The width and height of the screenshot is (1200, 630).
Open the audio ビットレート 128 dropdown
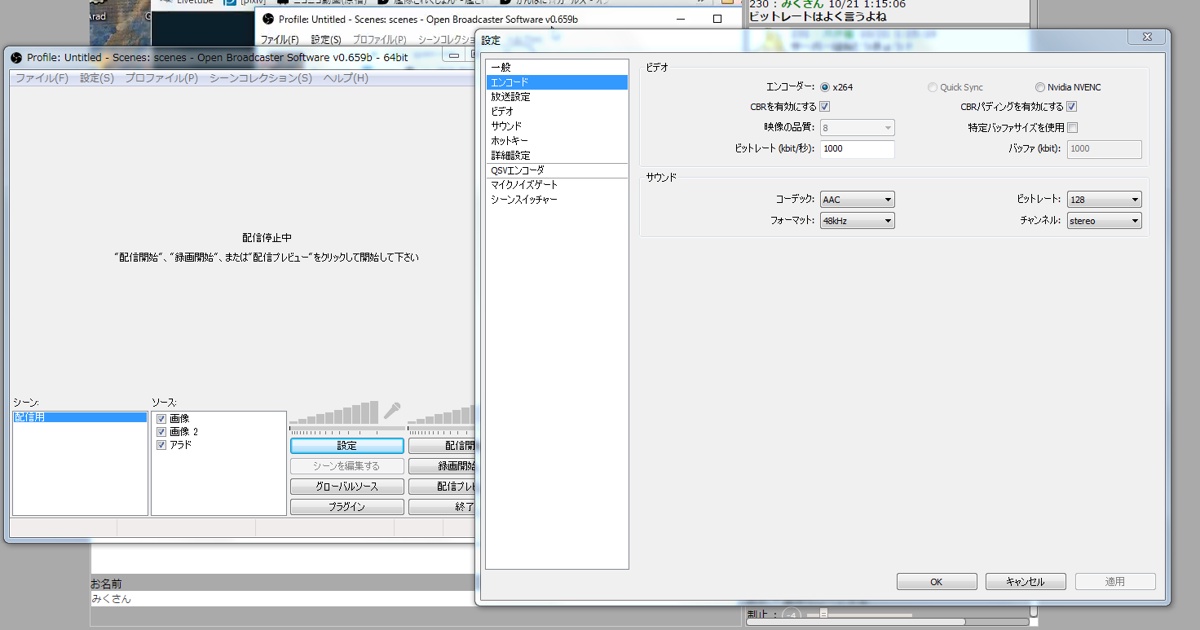coord(1104,199)
